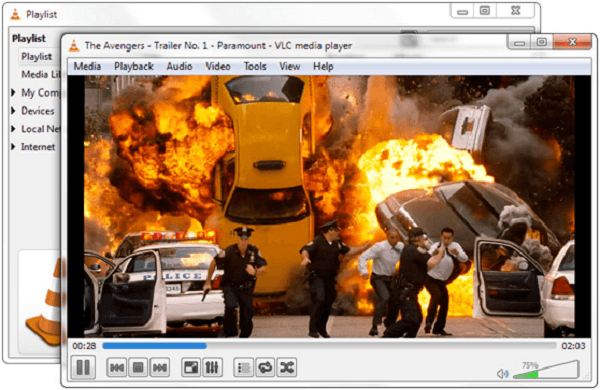Expand Internet tree node in Playlist window

coord(13,147)
